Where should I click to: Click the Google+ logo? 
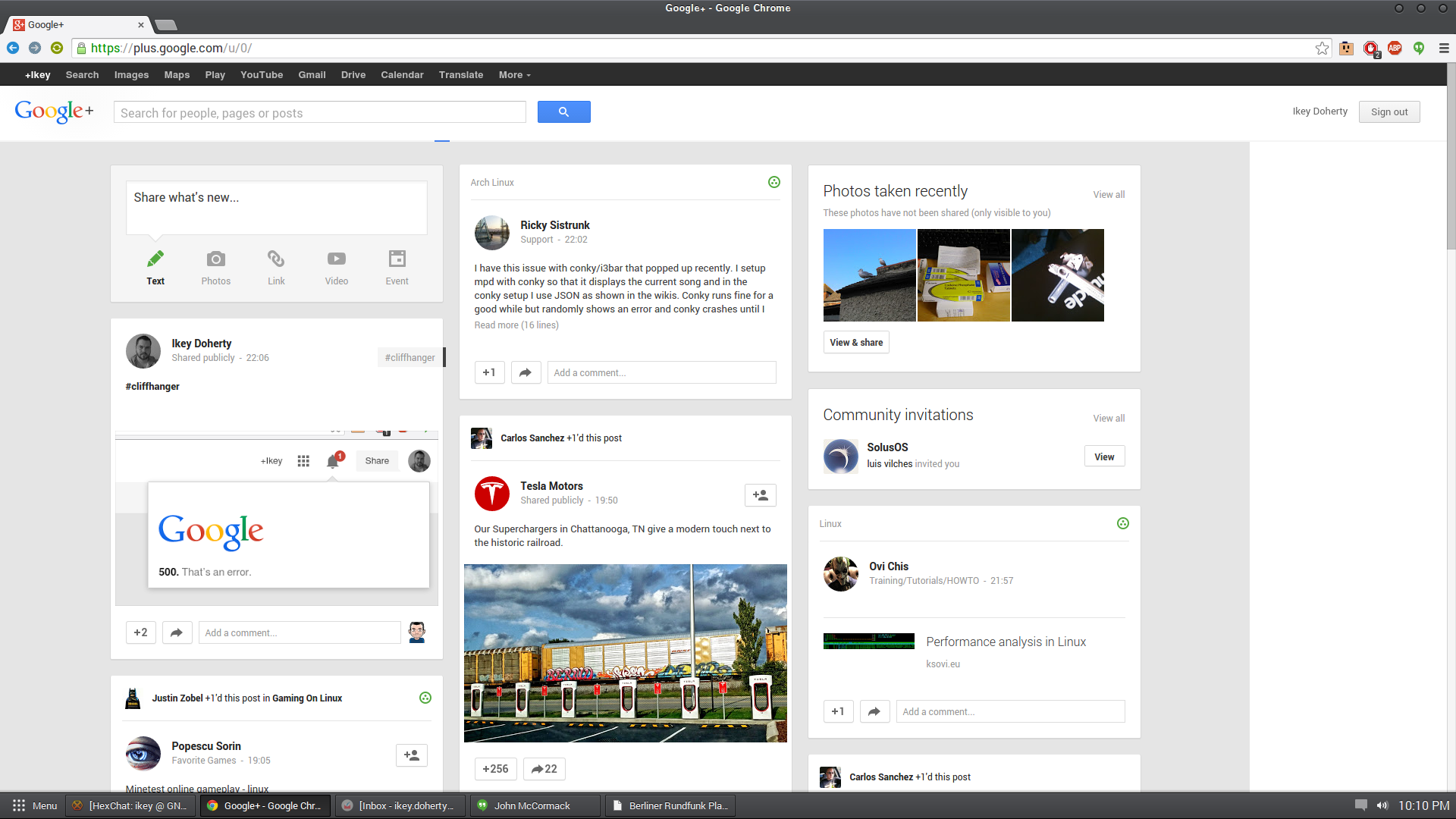click(x=54, y=111)
